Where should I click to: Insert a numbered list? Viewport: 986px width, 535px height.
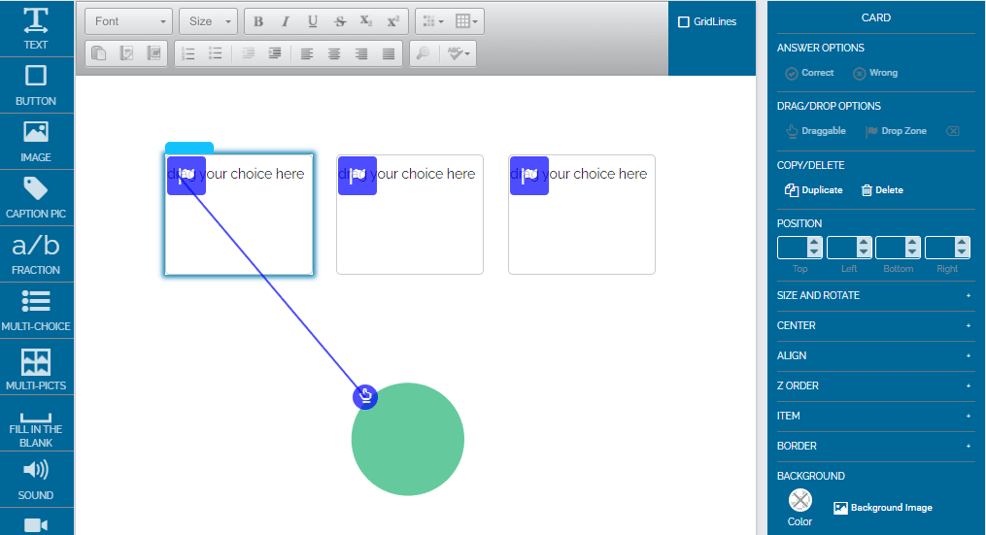(x=188, y=53)
